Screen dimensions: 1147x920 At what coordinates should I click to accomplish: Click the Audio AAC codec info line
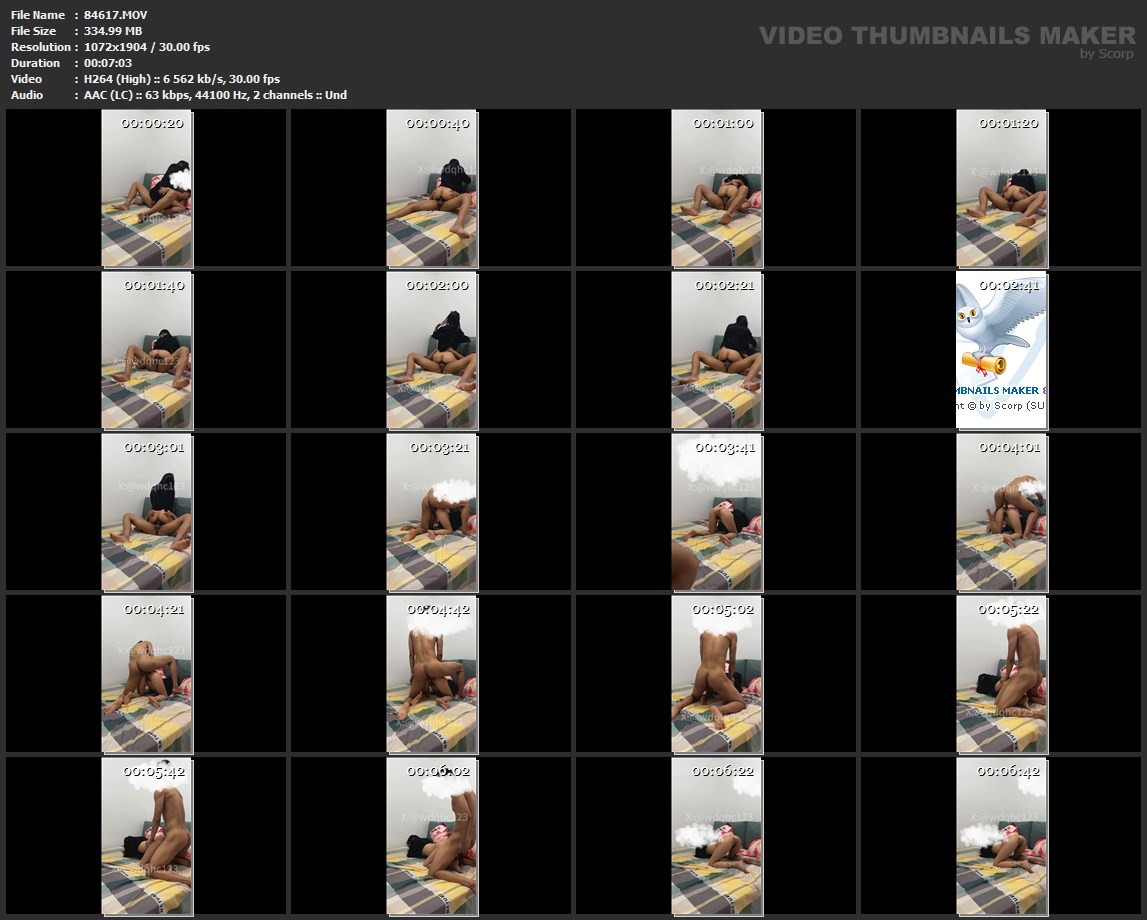(178, 95)
